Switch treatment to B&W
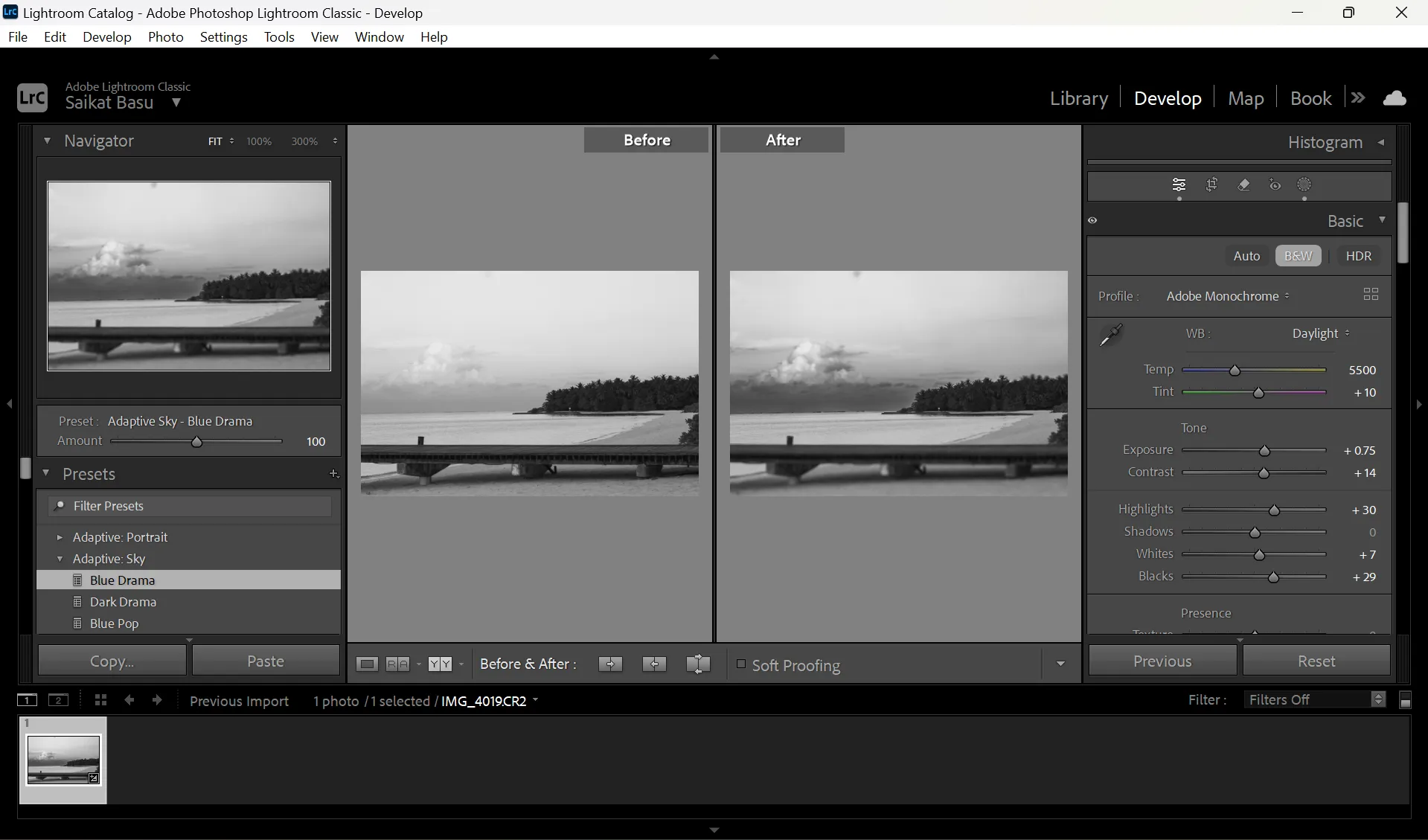The width and height of the screenshot is (1428, 840). point(1297,256)
